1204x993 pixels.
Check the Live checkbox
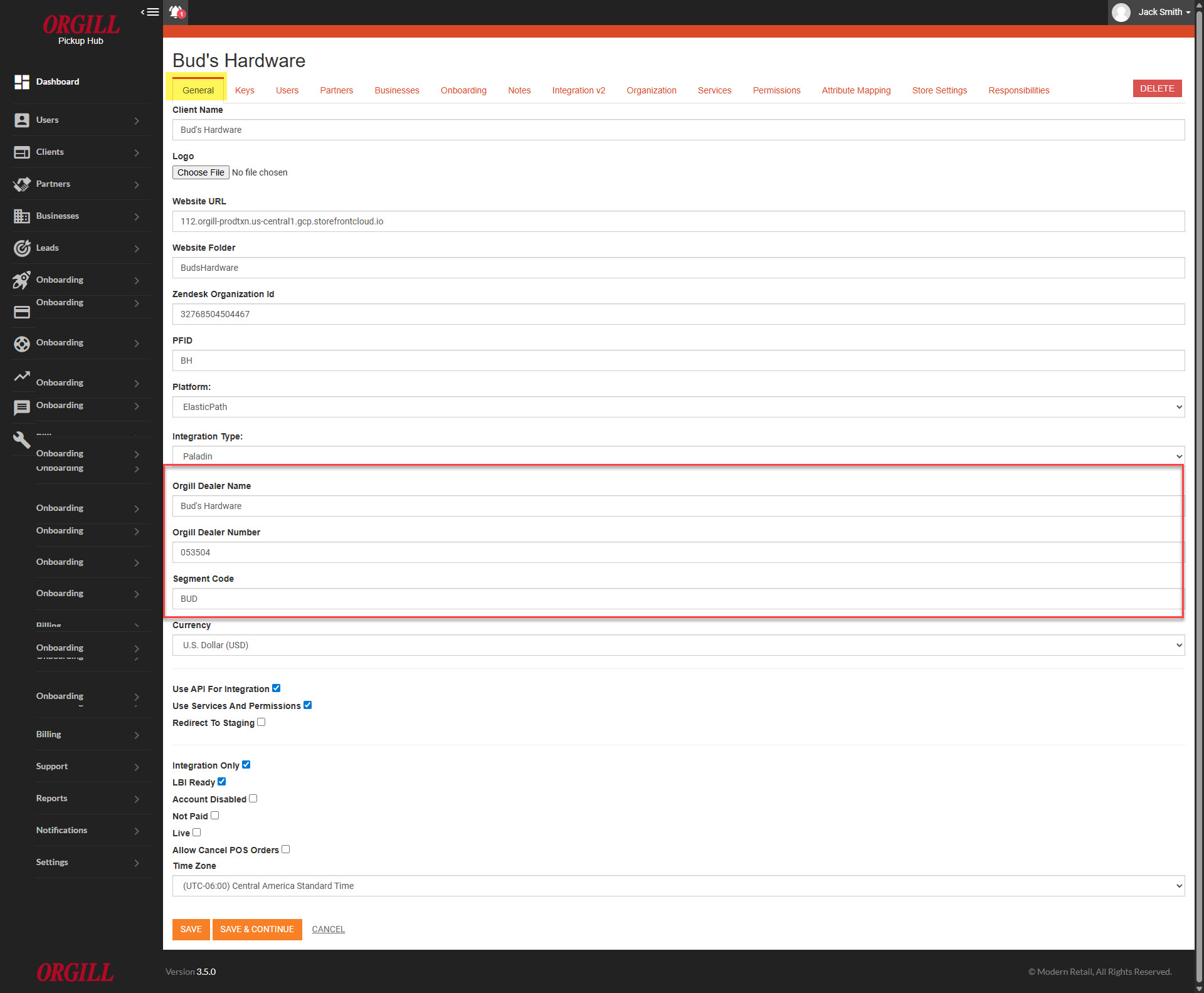(197, 833)
